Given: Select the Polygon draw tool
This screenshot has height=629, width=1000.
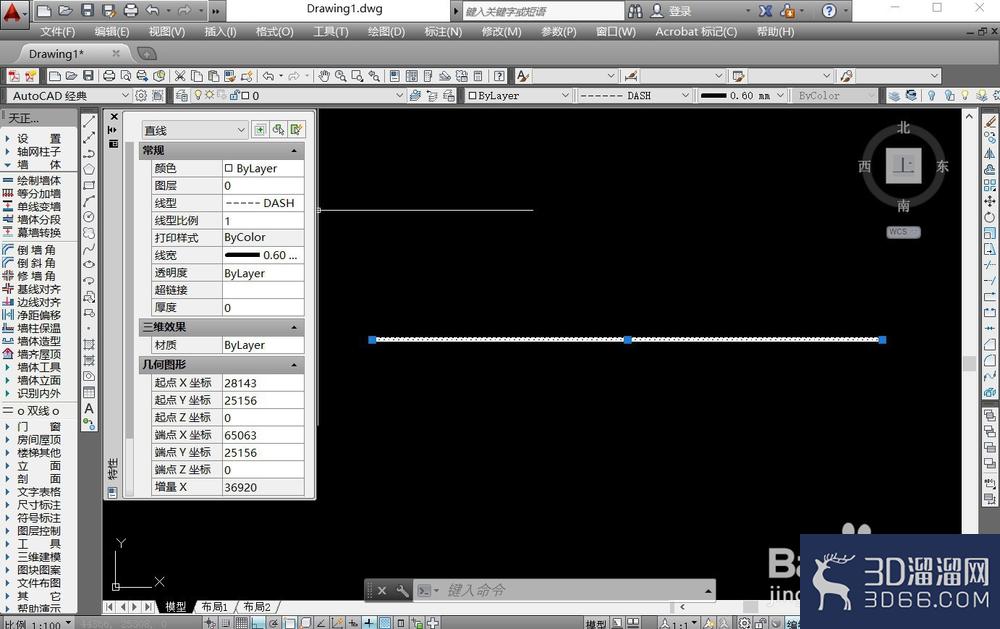Looking at the screenshot, I should pyautogui.click(x=89, y=169).
